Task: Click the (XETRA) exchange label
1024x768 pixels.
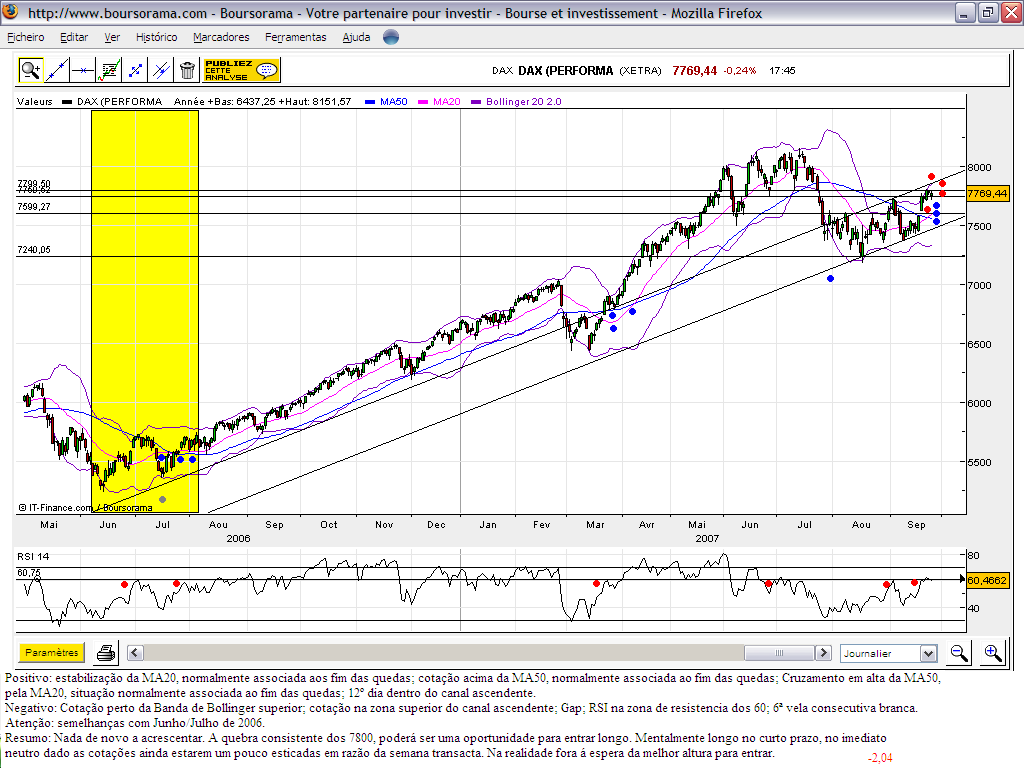Action: point(641,71)
